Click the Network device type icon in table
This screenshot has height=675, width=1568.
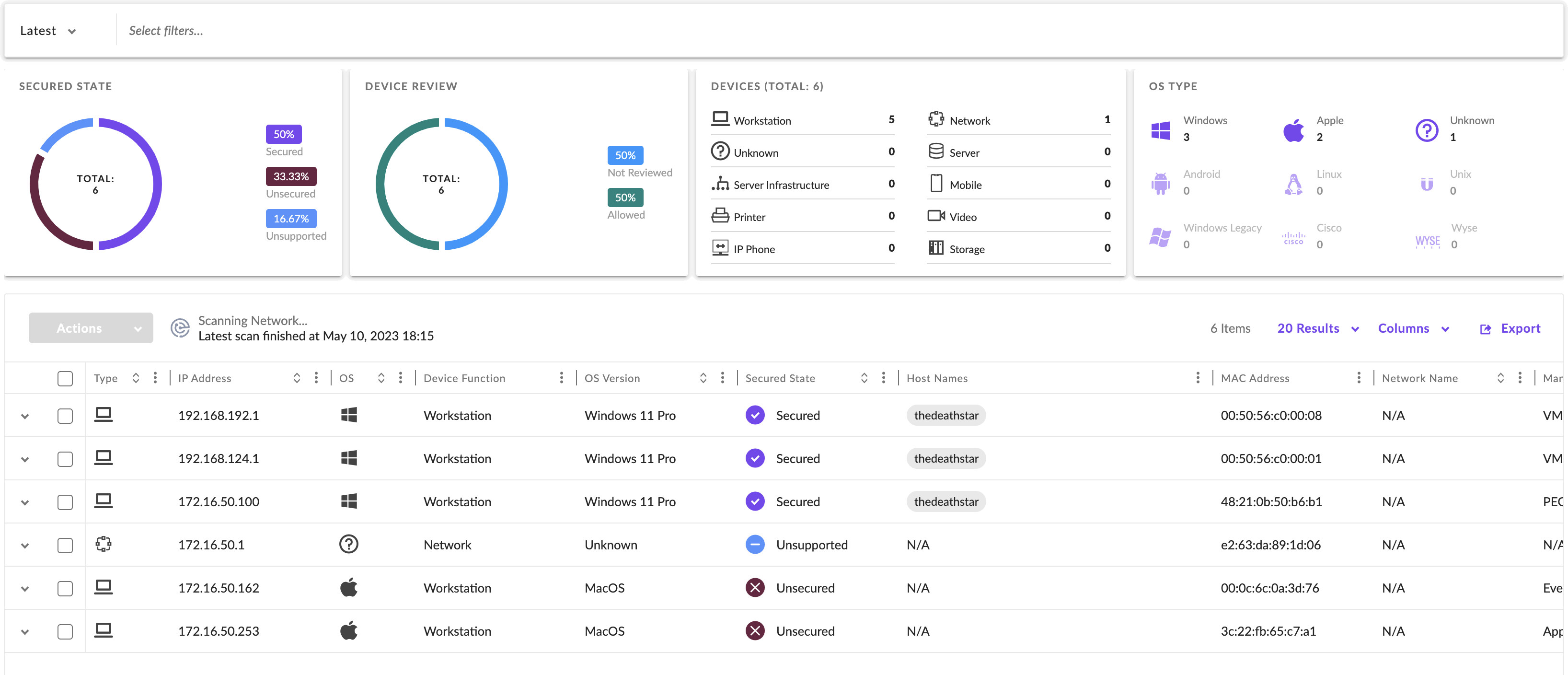[x=104, y=544]
